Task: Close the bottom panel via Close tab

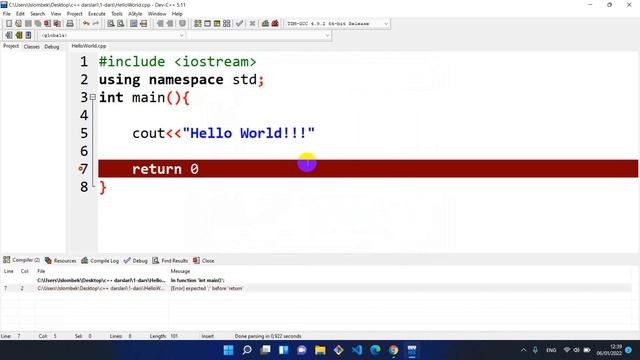Action: 204,260
